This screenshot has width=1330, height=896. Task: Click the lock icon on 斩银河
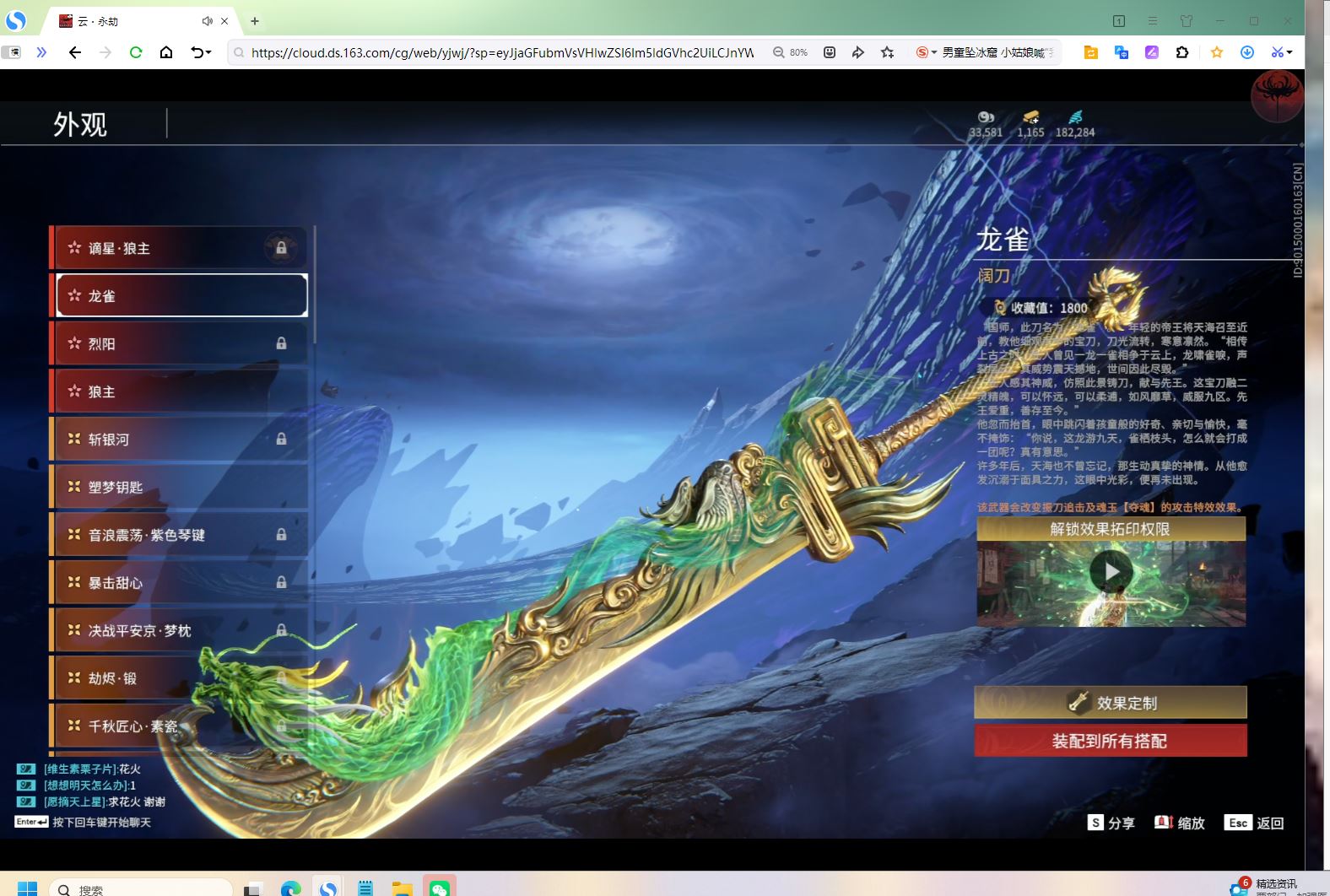tap(281, 439)
